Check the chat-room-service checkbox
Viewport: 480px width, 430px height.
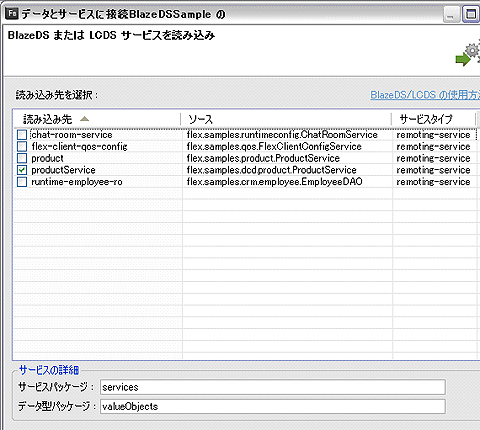22,135
